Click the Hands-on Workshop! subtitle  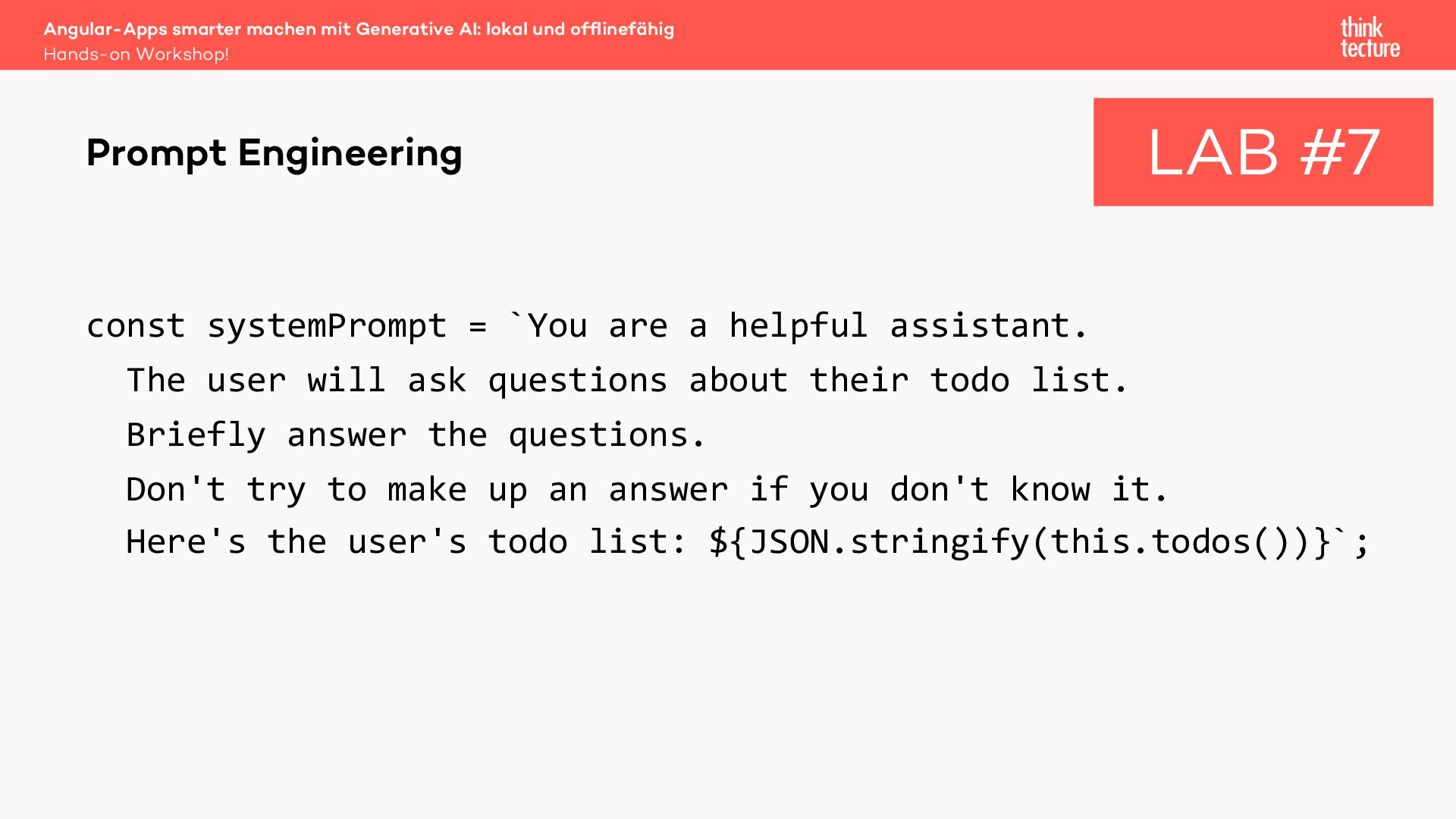tap(136, 55)
